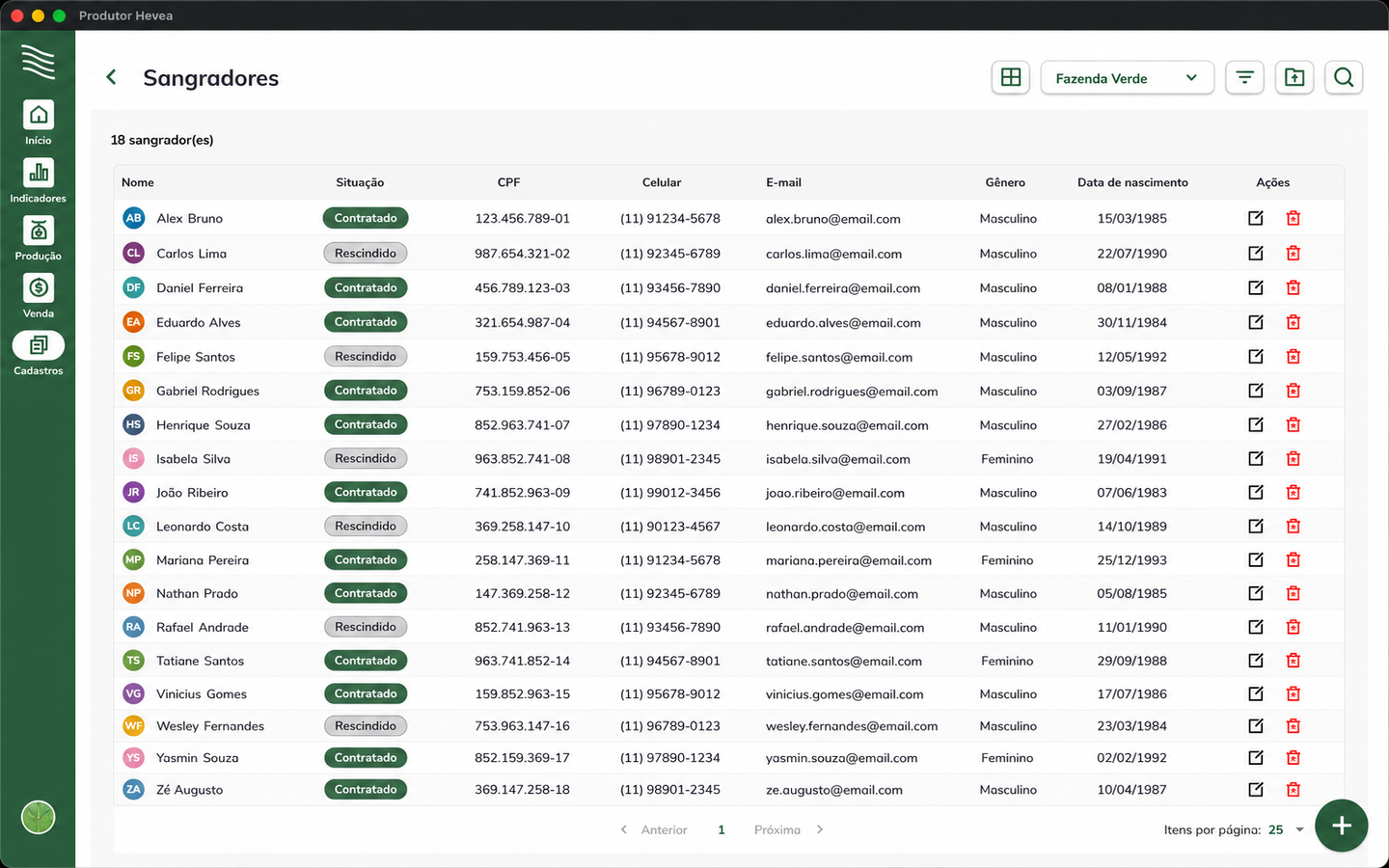Select the Contratado badge for Daniel Ferreira
1389x868 pixels.
366,287
